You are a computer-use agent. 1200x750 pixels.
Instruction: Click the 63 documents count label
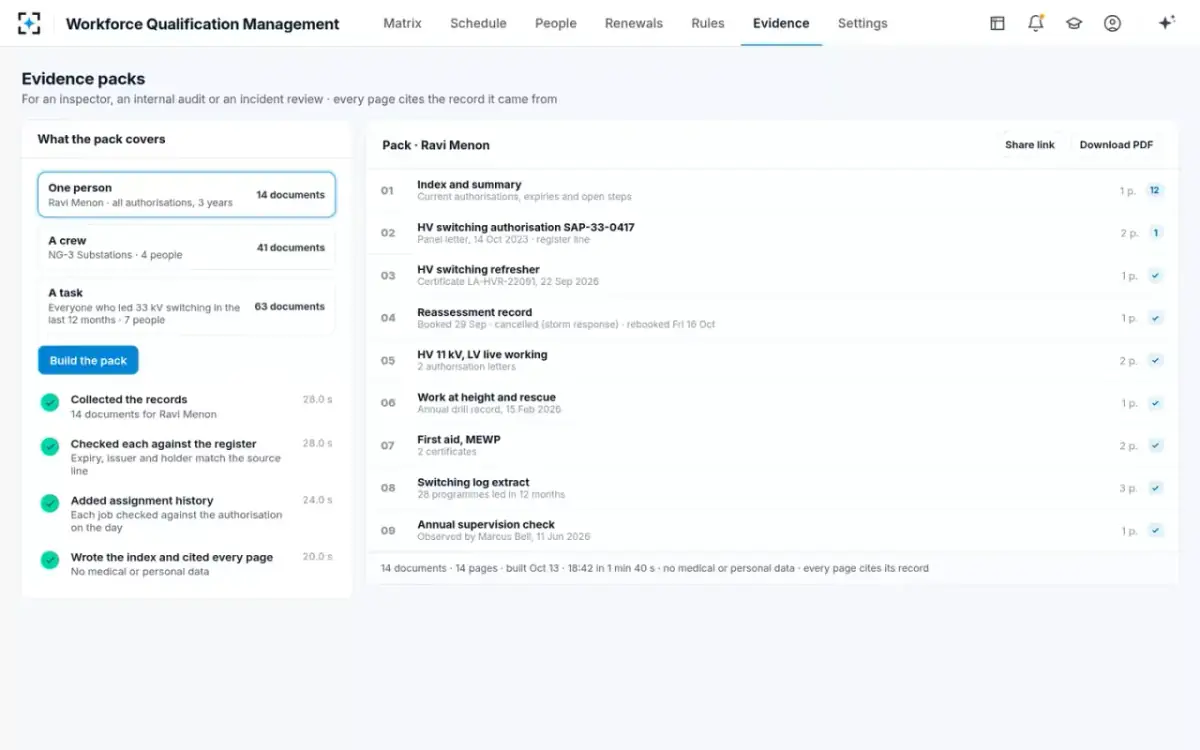(289, 306)
